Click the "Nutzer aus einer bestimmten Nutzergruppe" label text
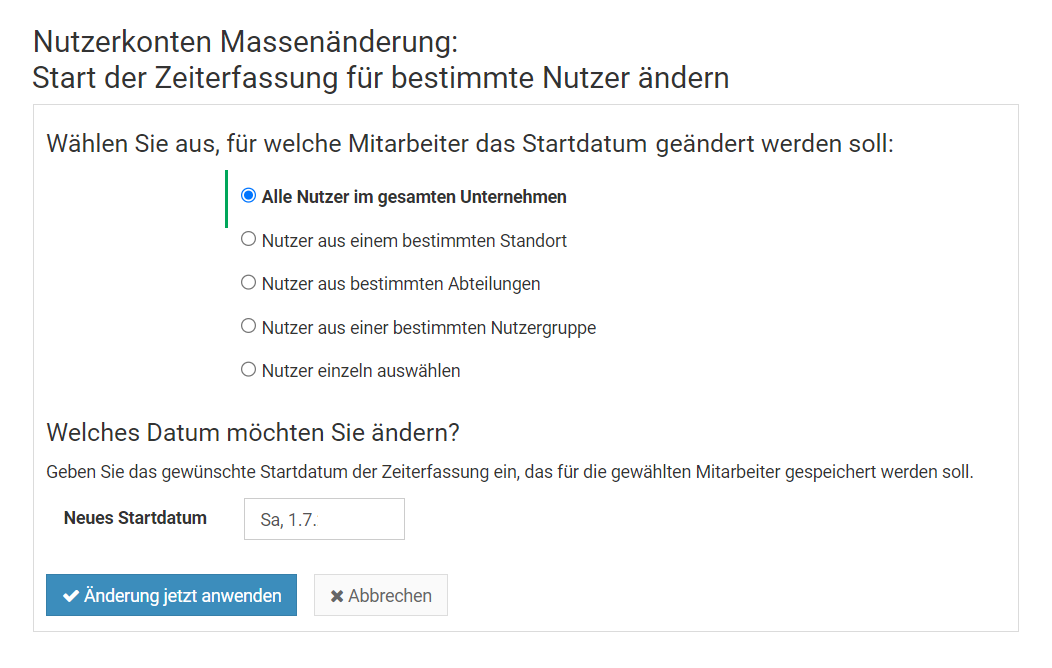Screen dimensions: 1052x668 click(429, 327)
